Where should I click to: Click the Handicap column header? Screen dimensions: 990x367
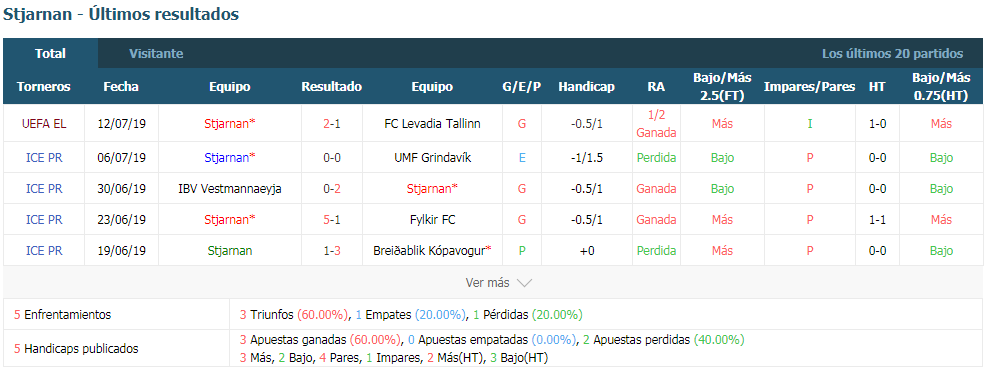pos(586,87)
